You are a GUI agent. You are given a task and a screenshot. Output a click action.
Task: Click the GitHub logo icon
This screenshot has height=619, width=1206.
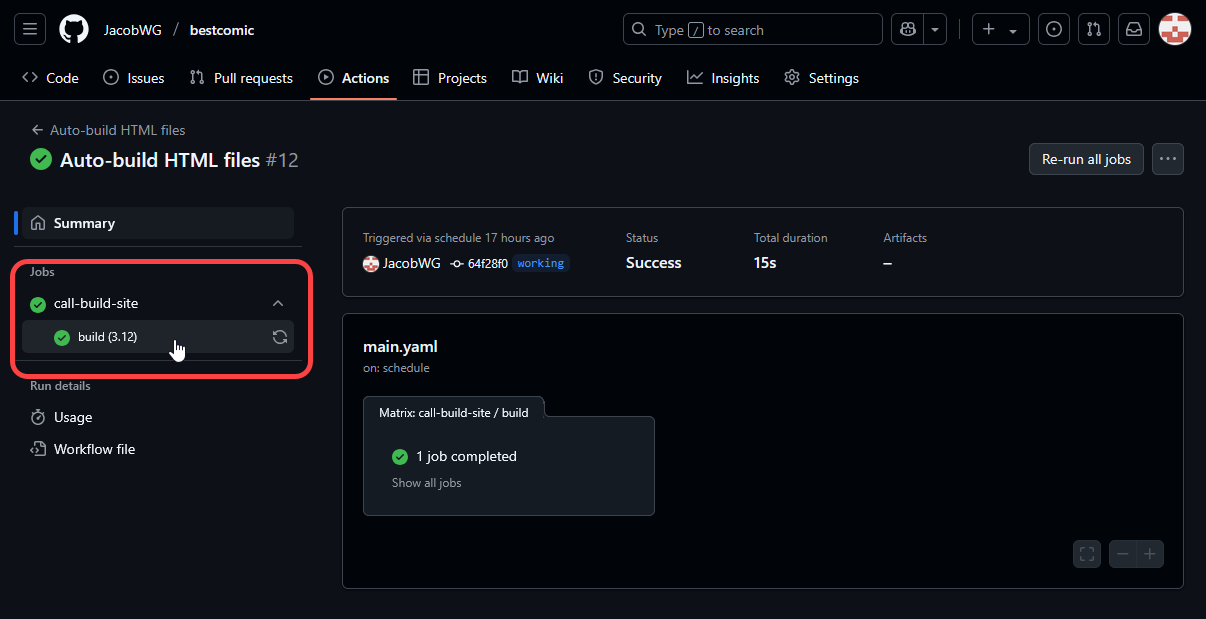(x=74, y=30)
